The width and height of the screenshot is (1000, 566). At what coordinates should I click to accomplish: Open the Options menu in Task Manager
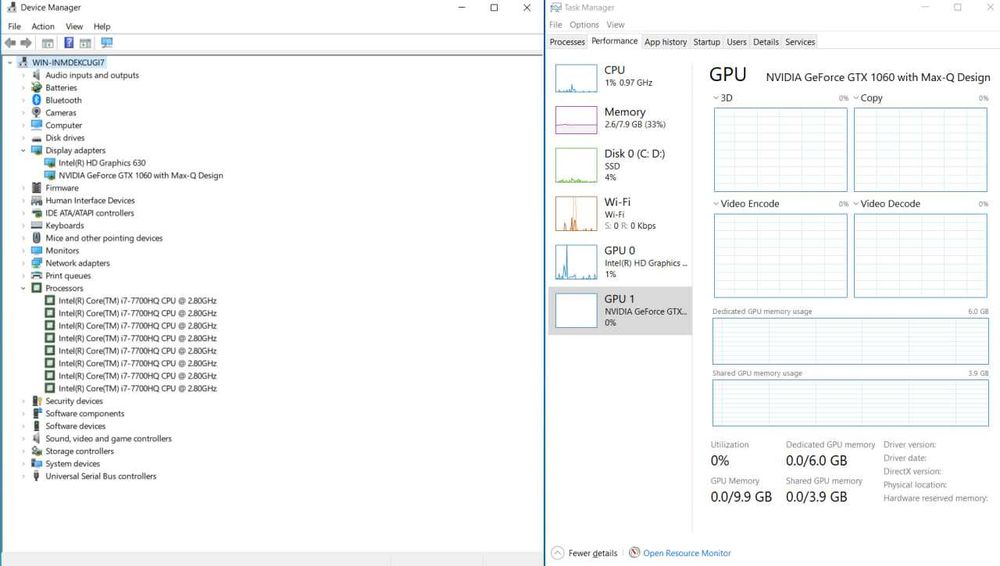click(584, 25)
